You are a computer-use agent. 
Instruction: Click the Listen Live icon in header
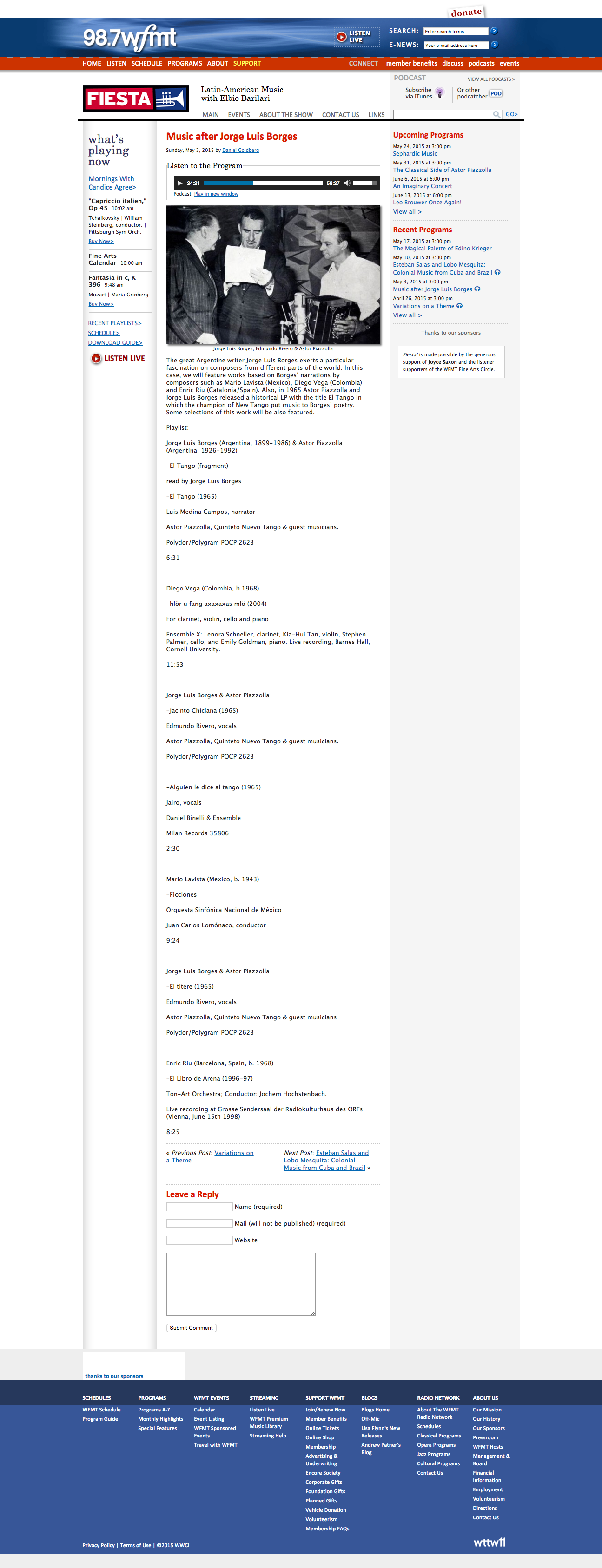point(341,37)
